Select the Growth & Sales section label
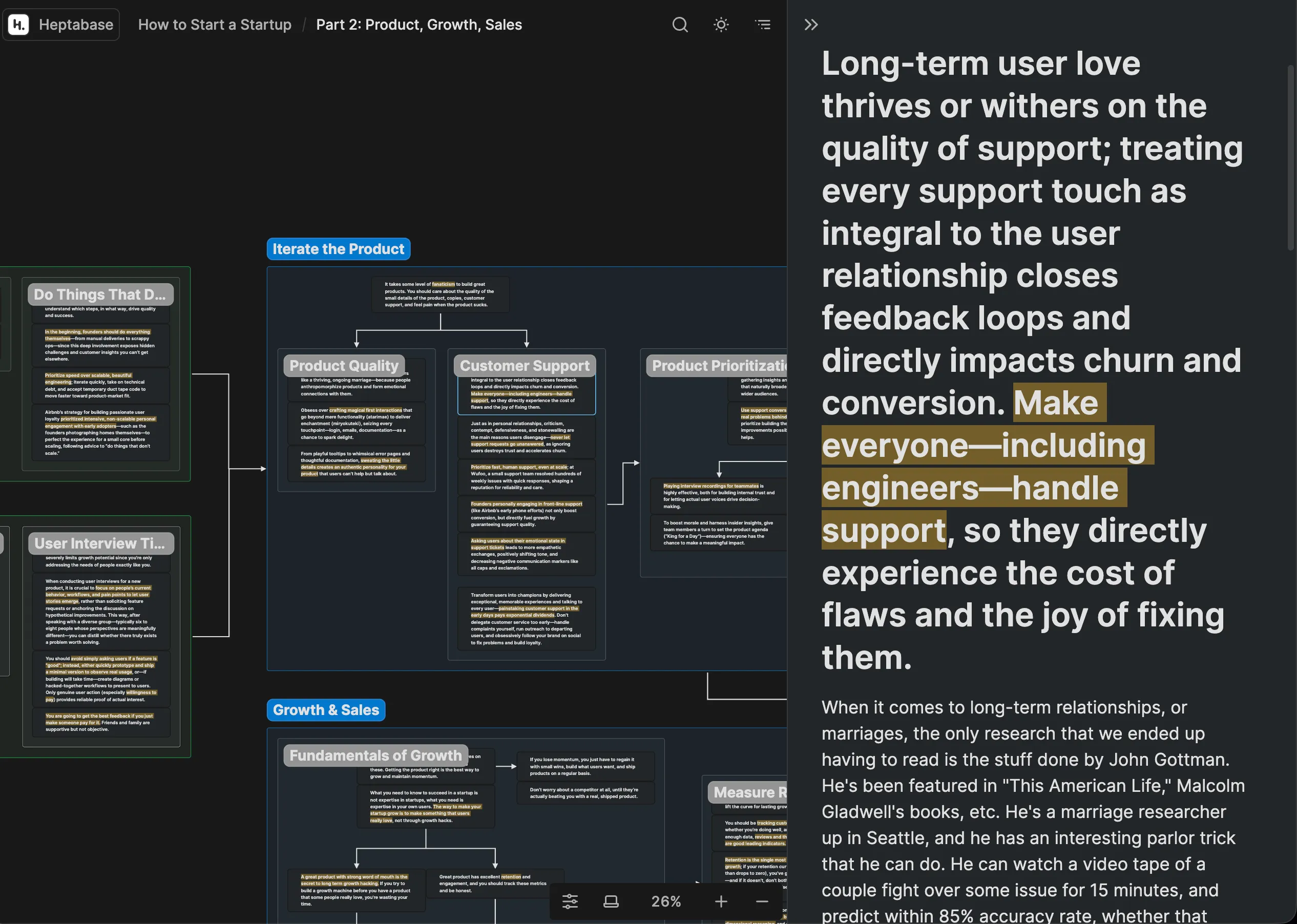Image resolution: width=1297 pixels, height=924 pixels. click(326, 709)
